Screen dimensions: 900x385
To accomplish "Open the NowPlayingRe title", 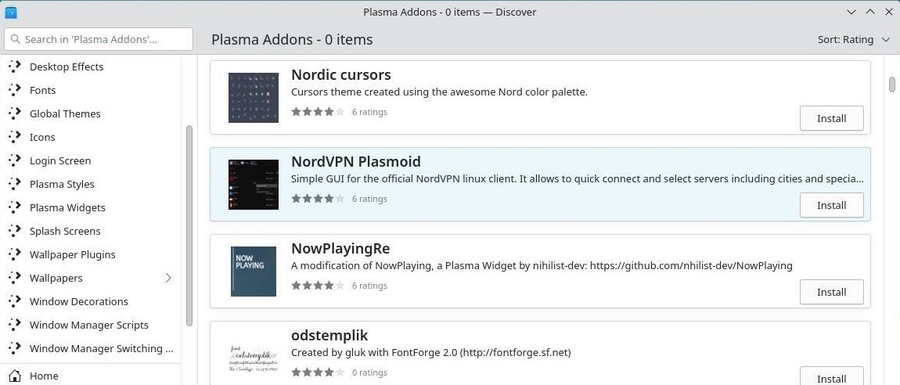I will (340, 248).
